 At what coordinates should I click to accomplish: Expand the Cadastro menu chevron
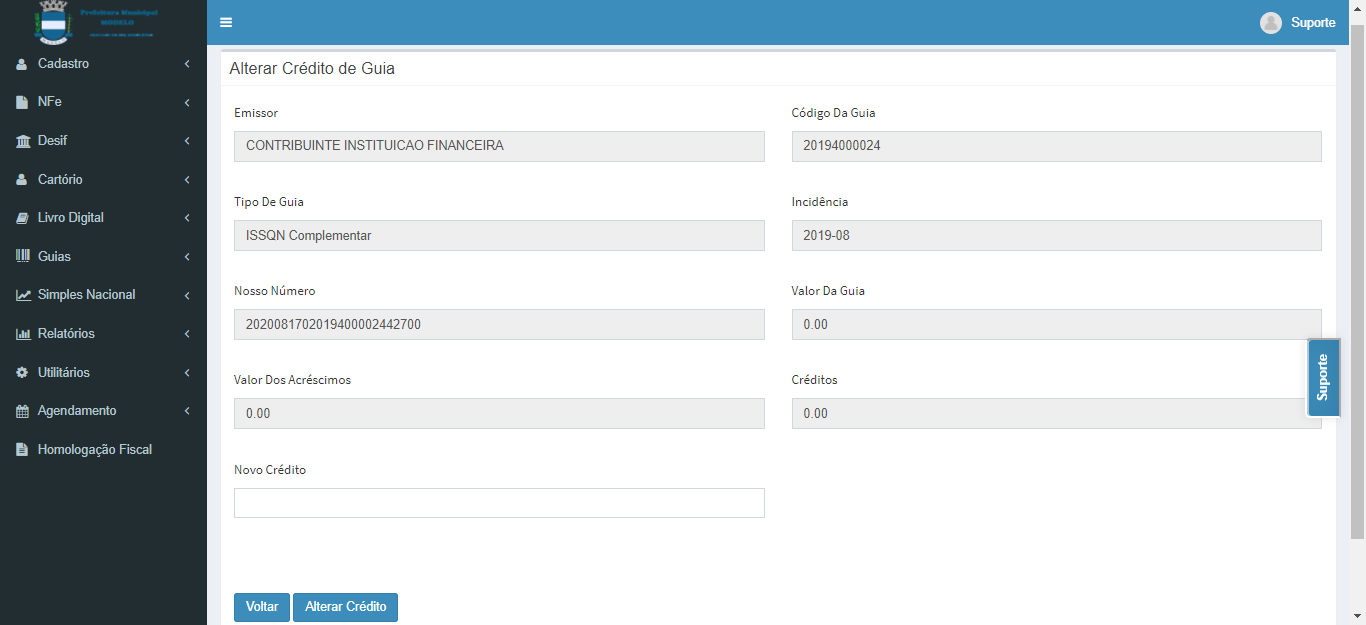[x=187, y=64]
